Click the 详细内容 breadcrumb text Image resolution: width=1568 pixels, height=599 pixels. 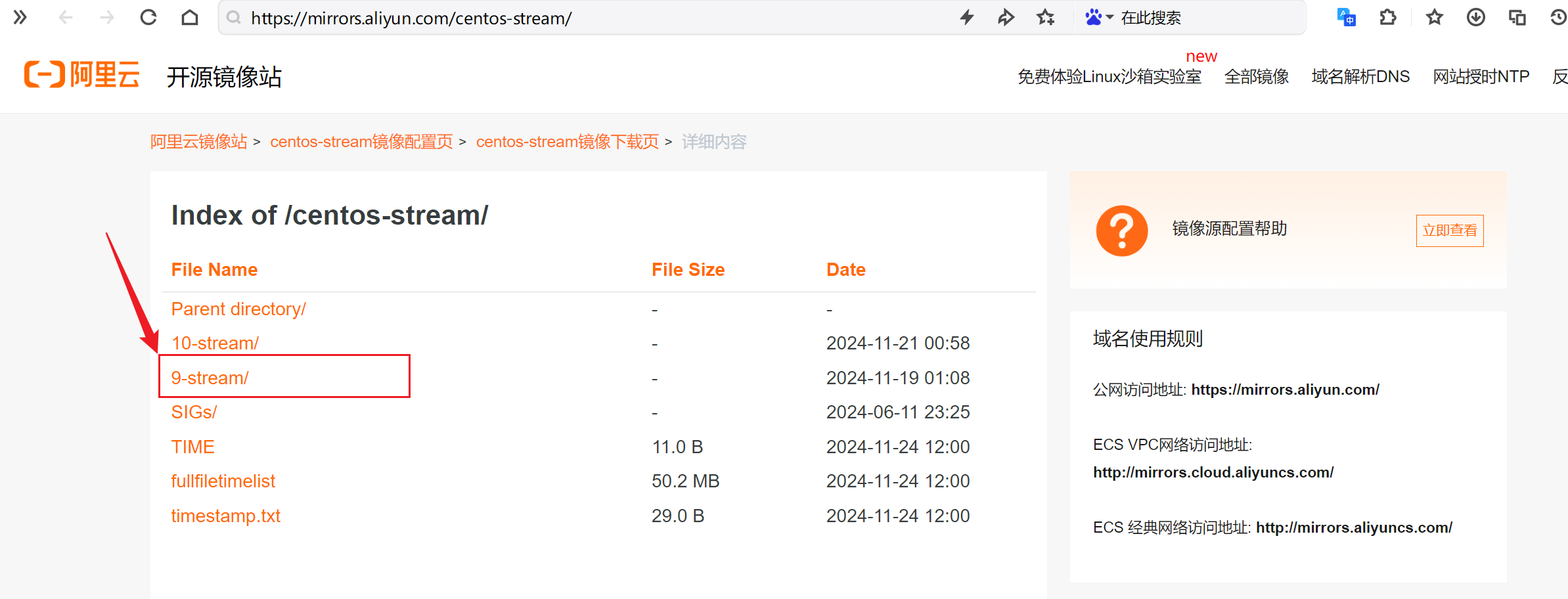click(714, 142)
